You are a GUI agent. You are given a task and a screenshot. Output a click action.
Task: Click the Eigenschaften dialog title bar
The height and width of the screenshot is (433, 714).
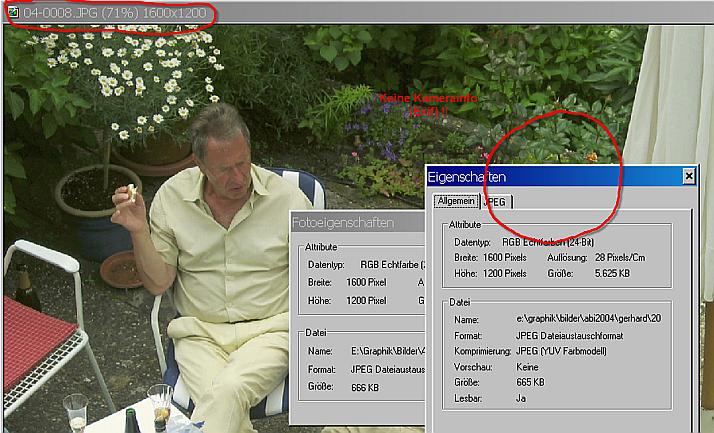coord(550,176)
